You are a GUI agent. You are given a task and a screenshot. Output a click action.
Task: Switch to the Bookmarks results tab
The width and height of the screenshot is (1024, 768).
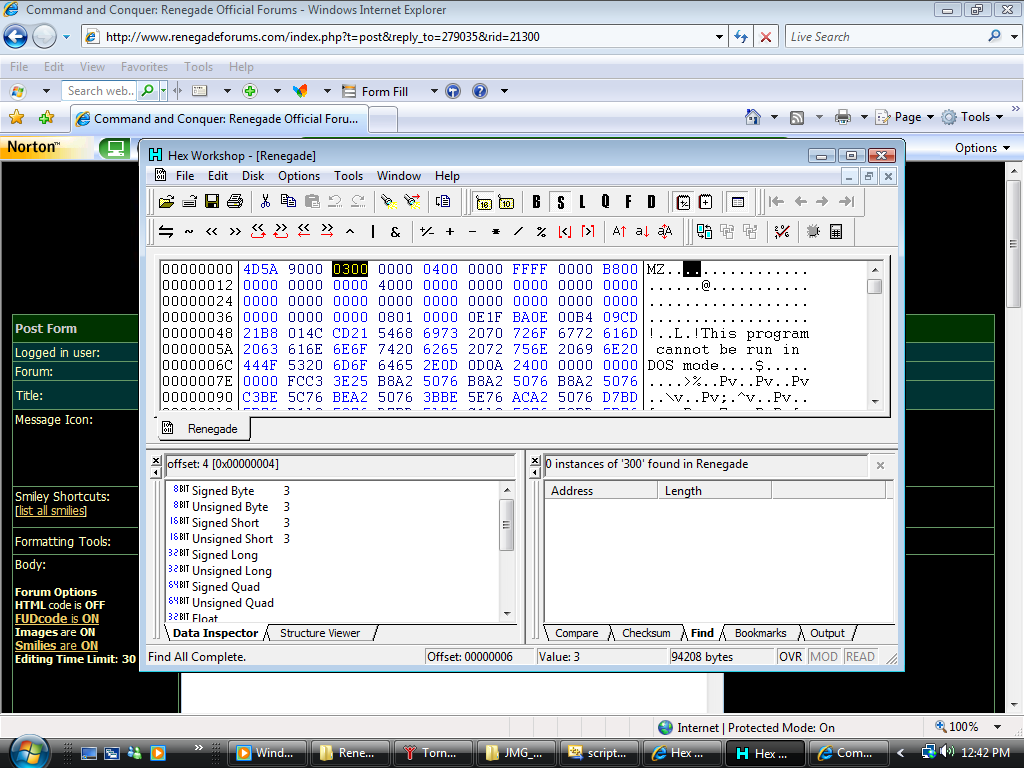(x=760, y=633)
